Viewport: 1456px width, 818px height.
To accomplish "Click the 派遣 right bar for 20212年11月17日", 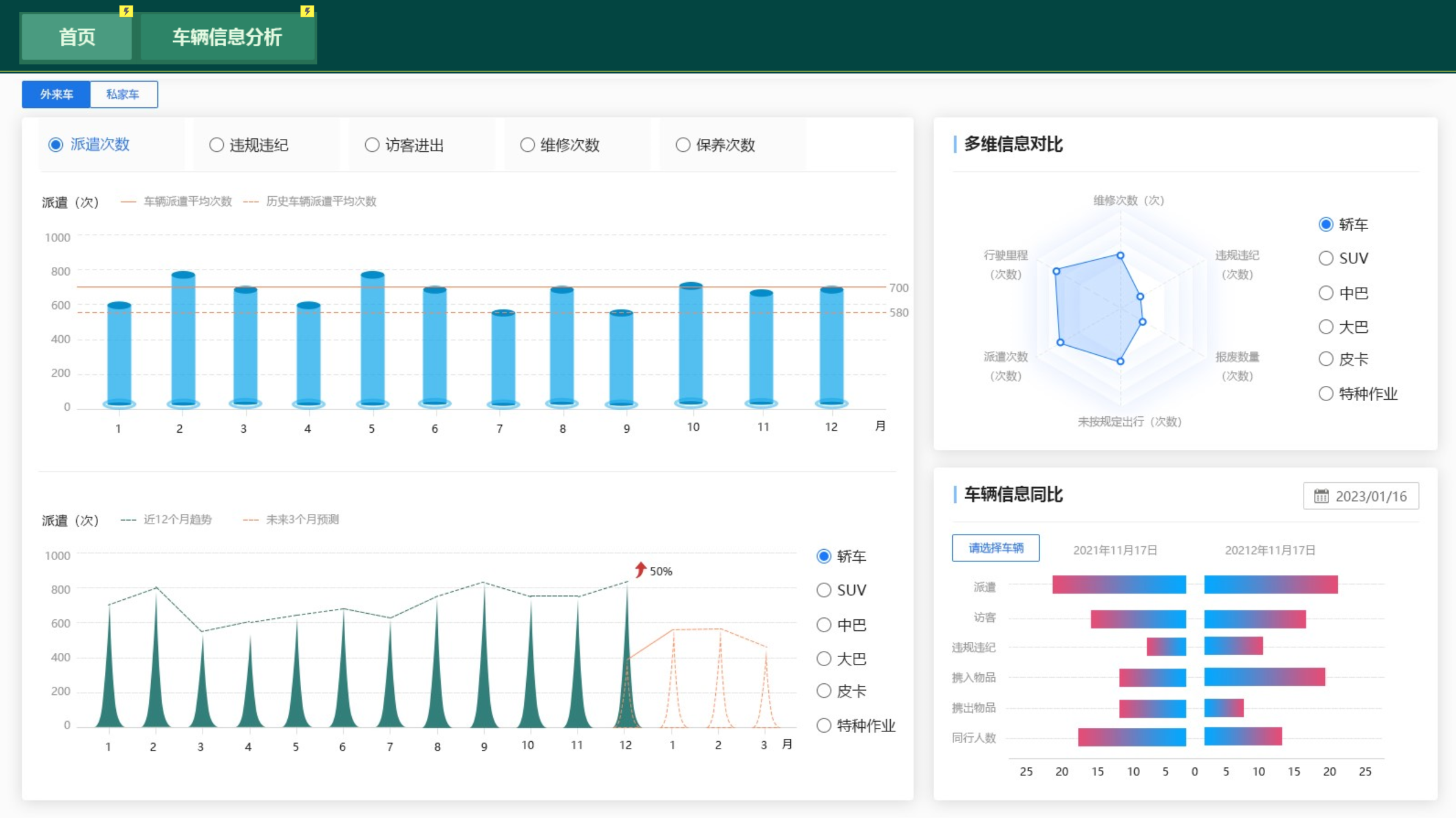I will (1271, 585).
